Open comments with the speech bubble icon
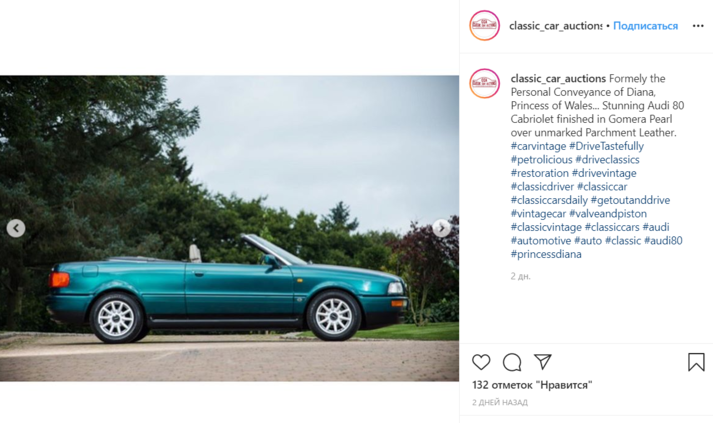 pos(512,362)
